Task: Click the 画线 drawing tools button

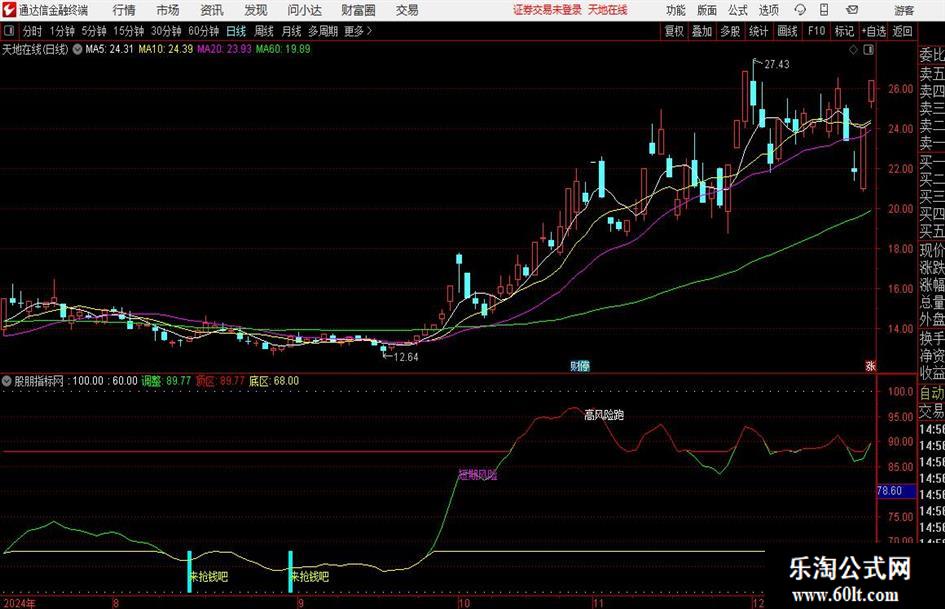Action: coord(787,31)
